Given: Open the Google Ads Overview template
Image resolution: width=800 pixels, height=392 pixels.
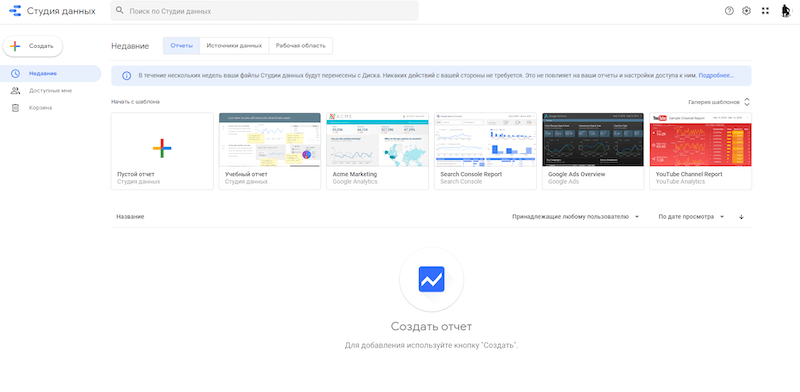Looking at the screenshot, I should pyautogui.click(x=593, y=151).
